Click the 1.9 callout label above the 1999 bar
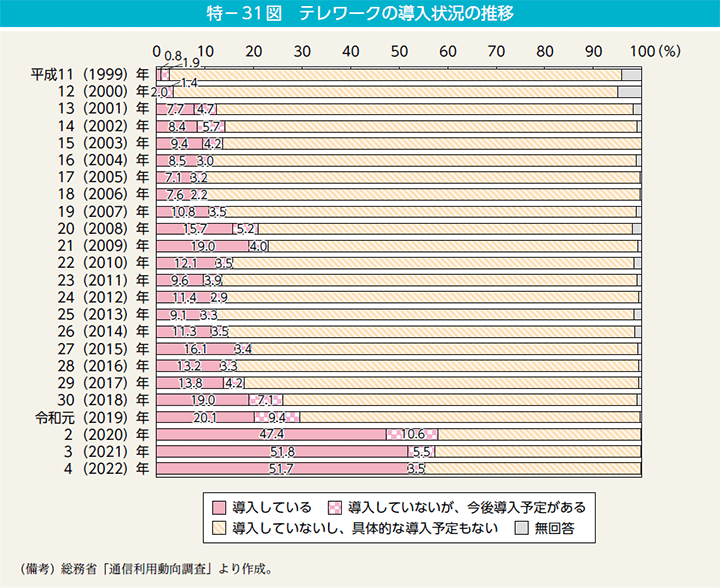The image size is (720, 588). pyautogui.click(x=191, y=62)
